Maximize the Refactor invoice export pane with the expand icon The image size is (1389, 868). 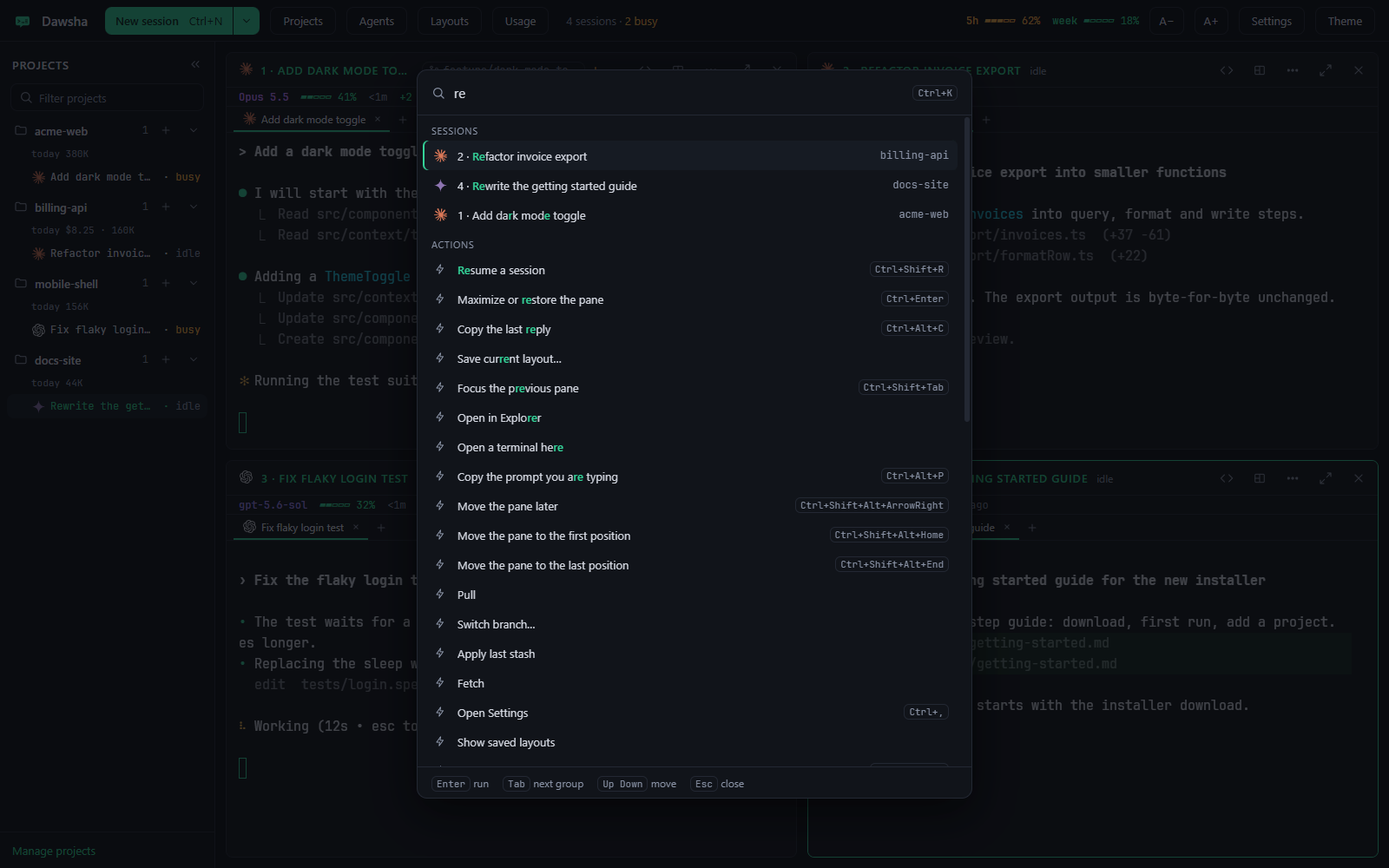(x=1326, y=70)
